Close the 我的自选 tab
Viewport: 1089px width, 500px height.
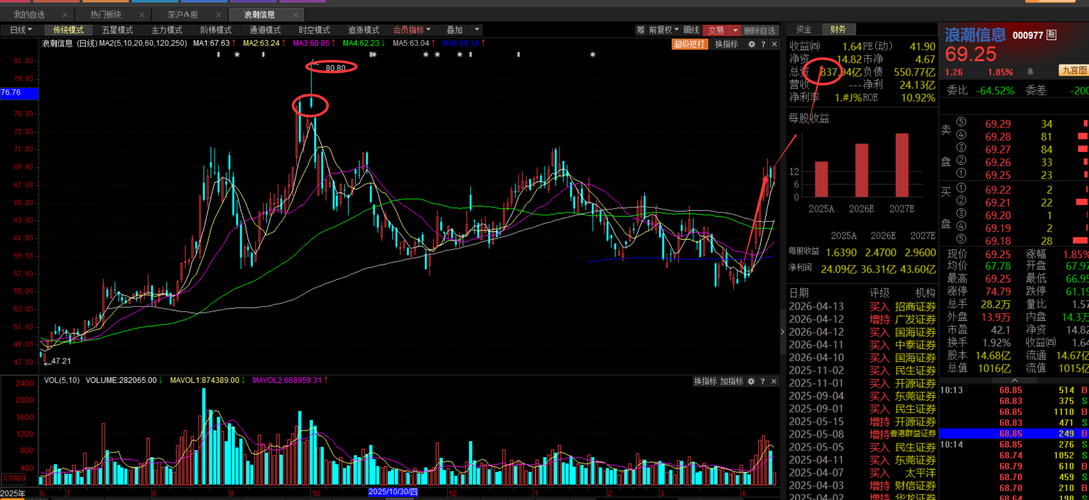point(65,15)
